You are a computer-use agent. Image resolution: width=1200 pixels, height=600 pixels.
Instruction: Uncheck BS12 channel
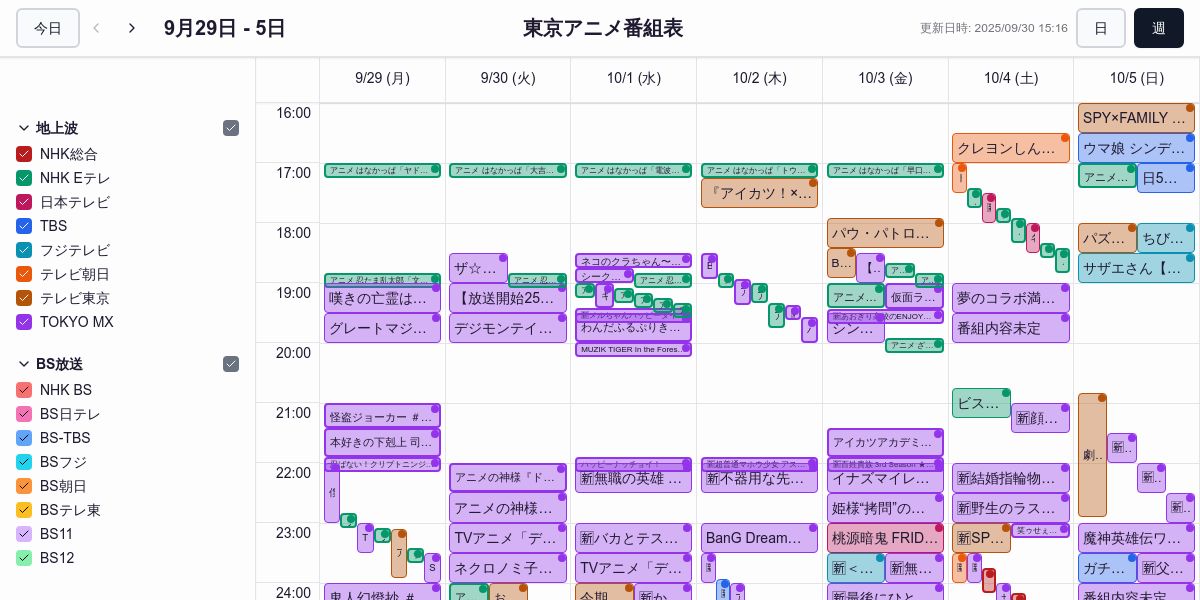pos(24,558)
